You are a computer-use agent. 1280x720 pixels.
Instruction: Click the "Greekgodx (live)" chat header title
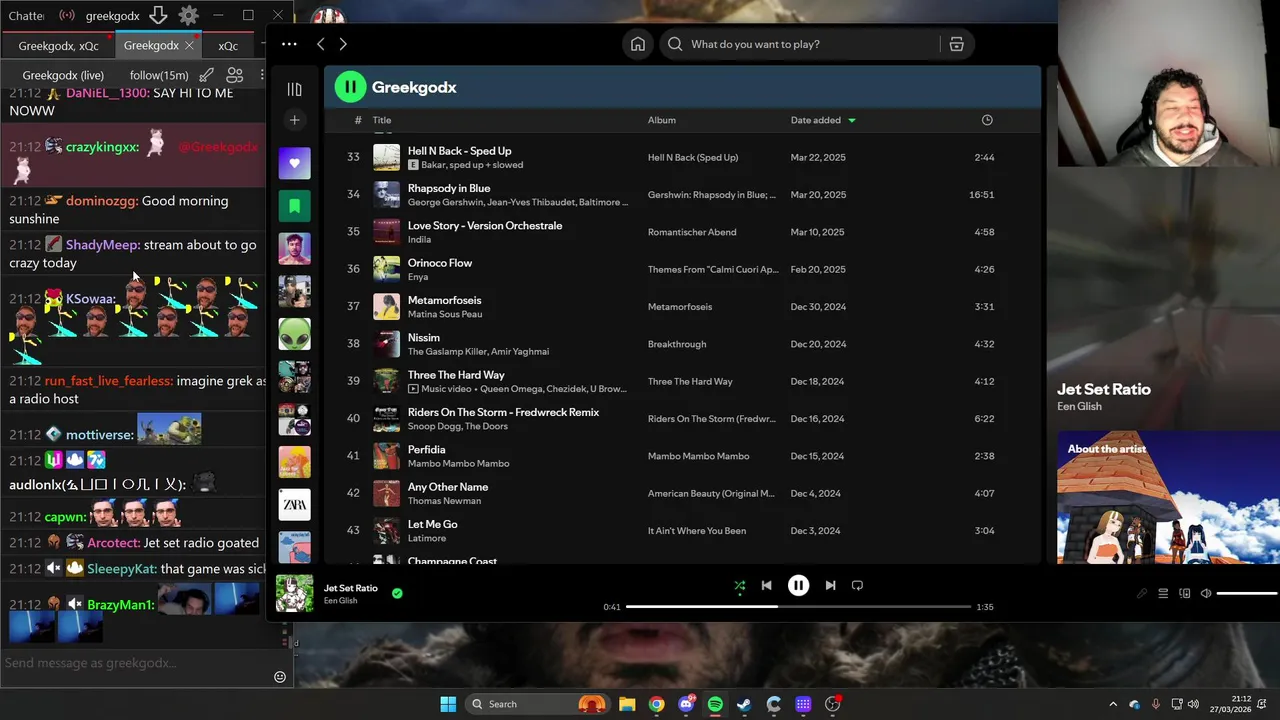pyautogui.click(x=63, y=75)
